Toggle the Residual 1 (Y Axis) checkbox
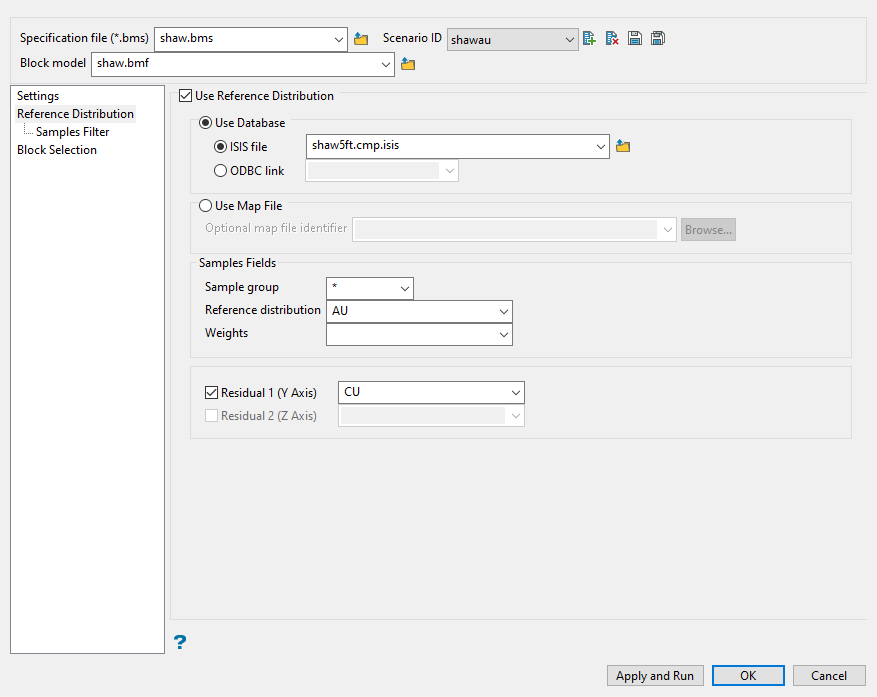The width and height of the screenshot is (877, 697). click(211, 393)
